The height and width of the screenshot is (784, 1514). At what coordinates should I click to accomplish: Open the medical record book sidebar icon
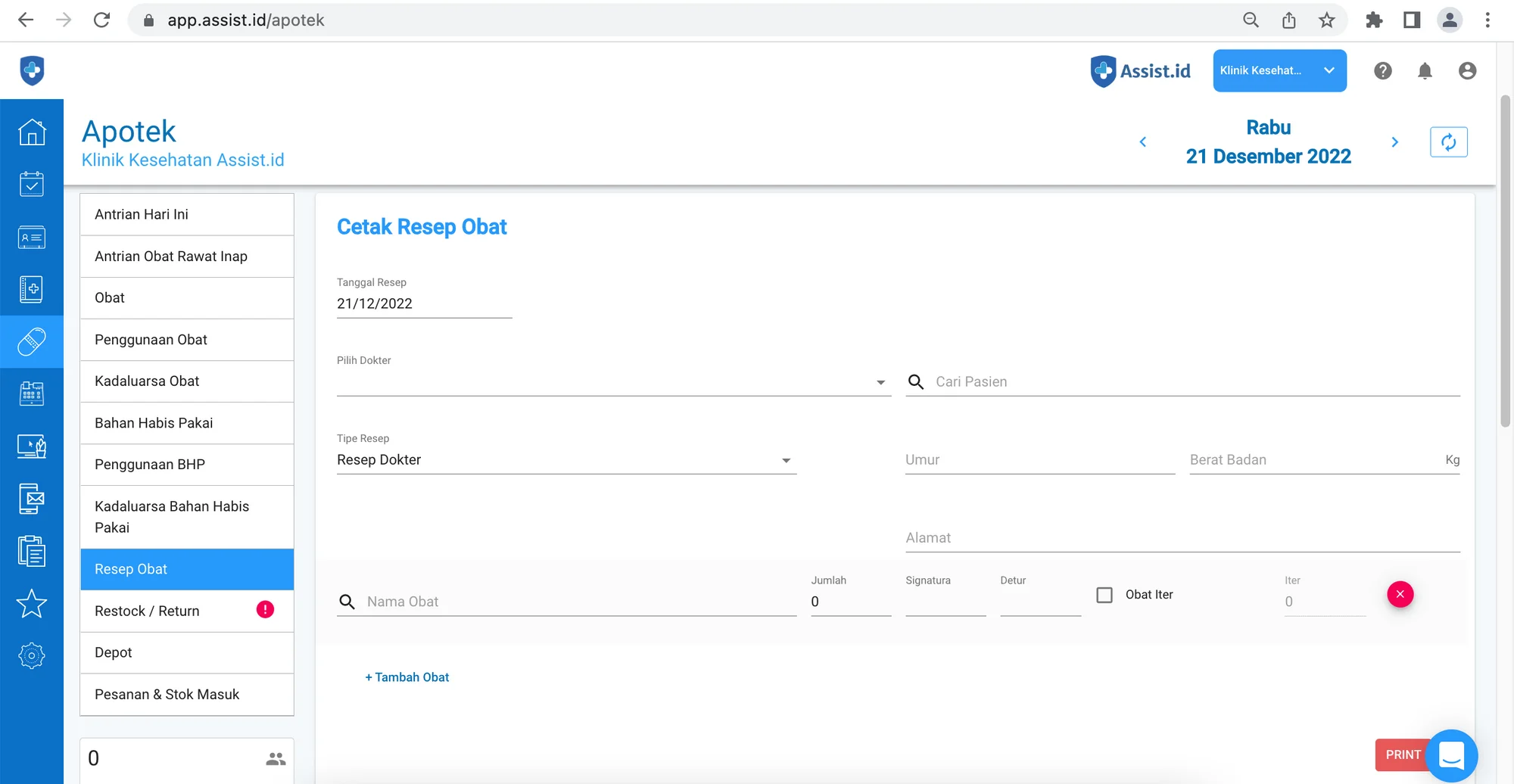(32, 289)
